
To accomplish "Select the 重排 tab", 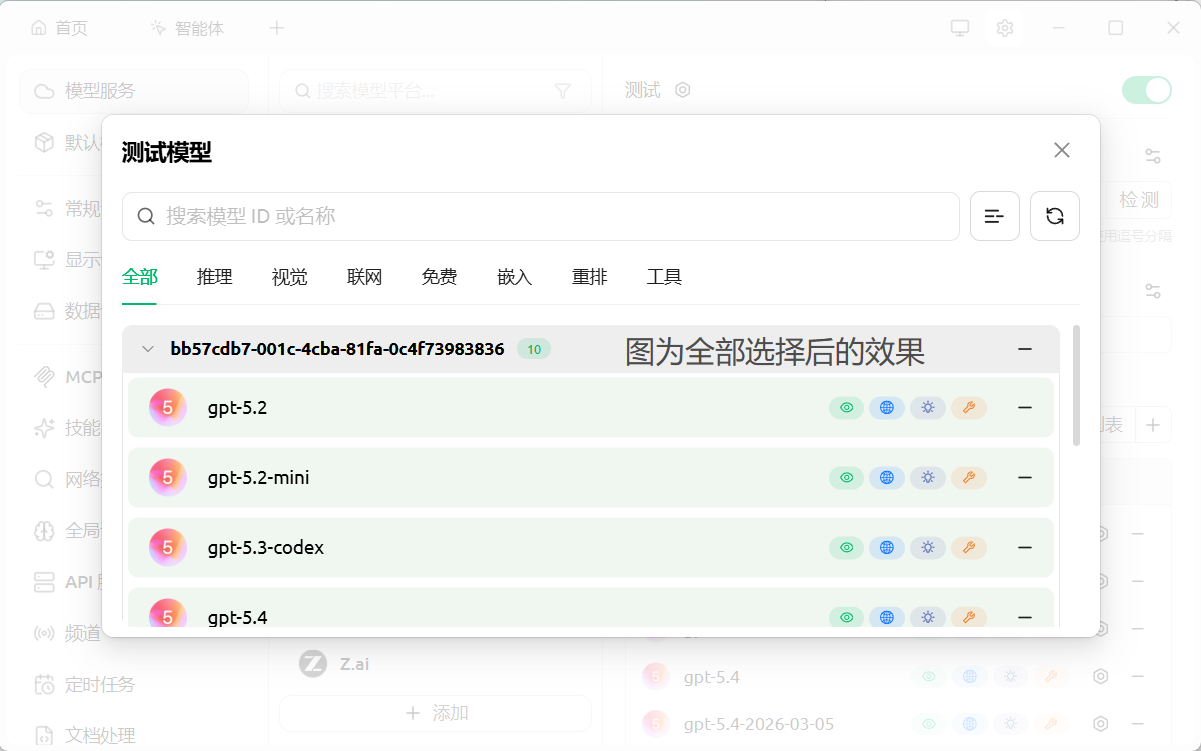I will 590,277.
